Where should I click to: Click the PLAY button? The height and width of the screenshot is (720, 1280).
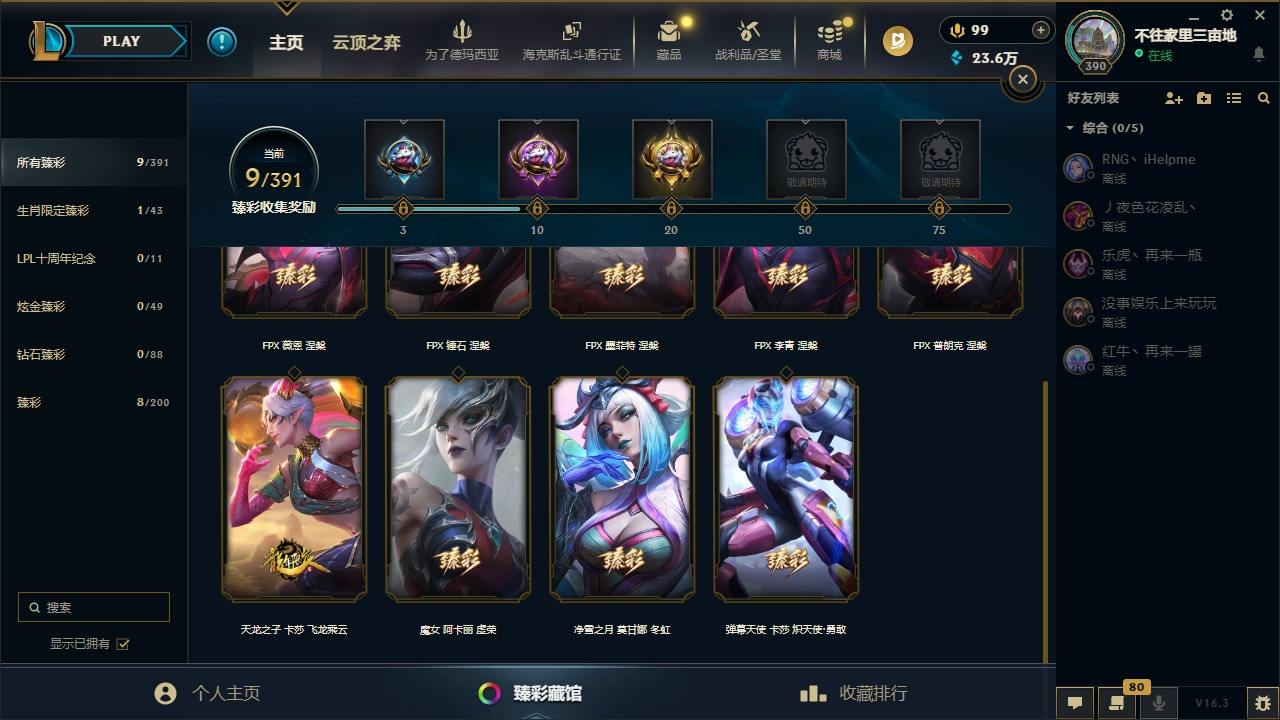pos(122,41)
